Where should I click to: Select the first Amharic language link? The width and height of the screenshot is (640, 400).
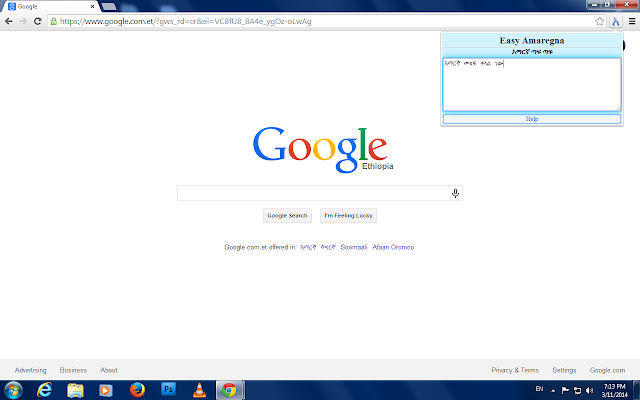(x=308, y=247)
